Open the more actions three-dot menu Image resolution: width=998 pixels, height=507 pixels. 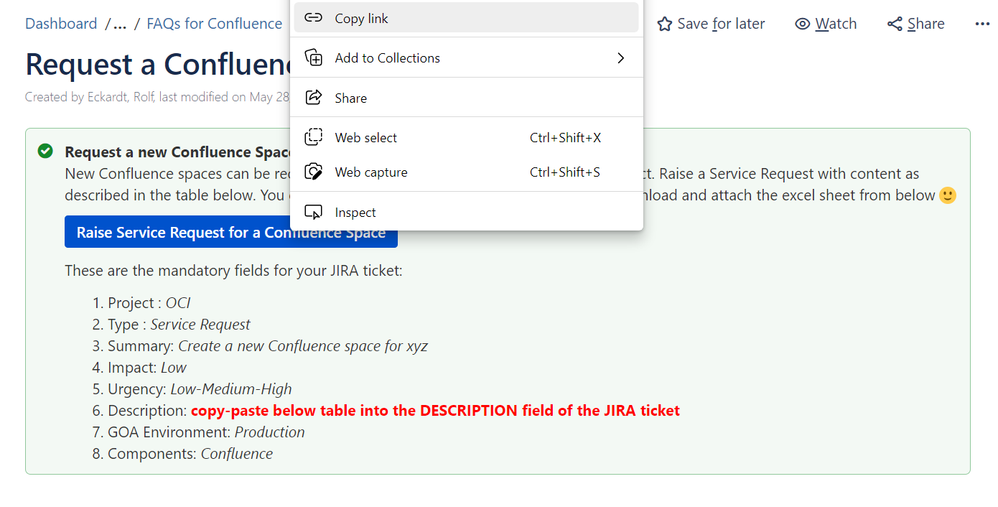(x=982, y=24)
